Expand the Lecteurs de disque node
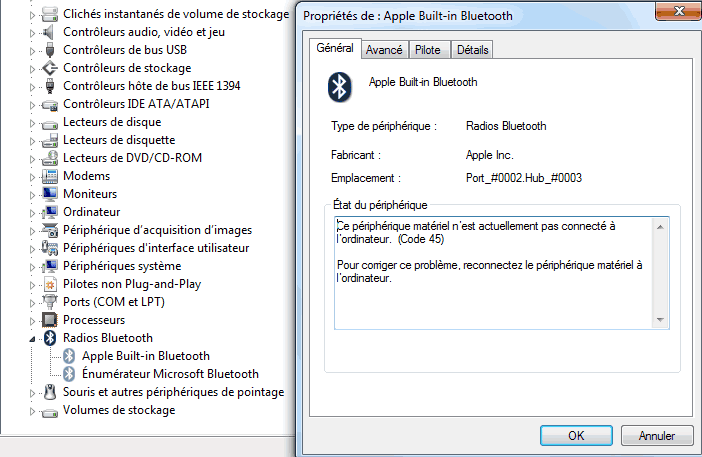 coord(32,123)
